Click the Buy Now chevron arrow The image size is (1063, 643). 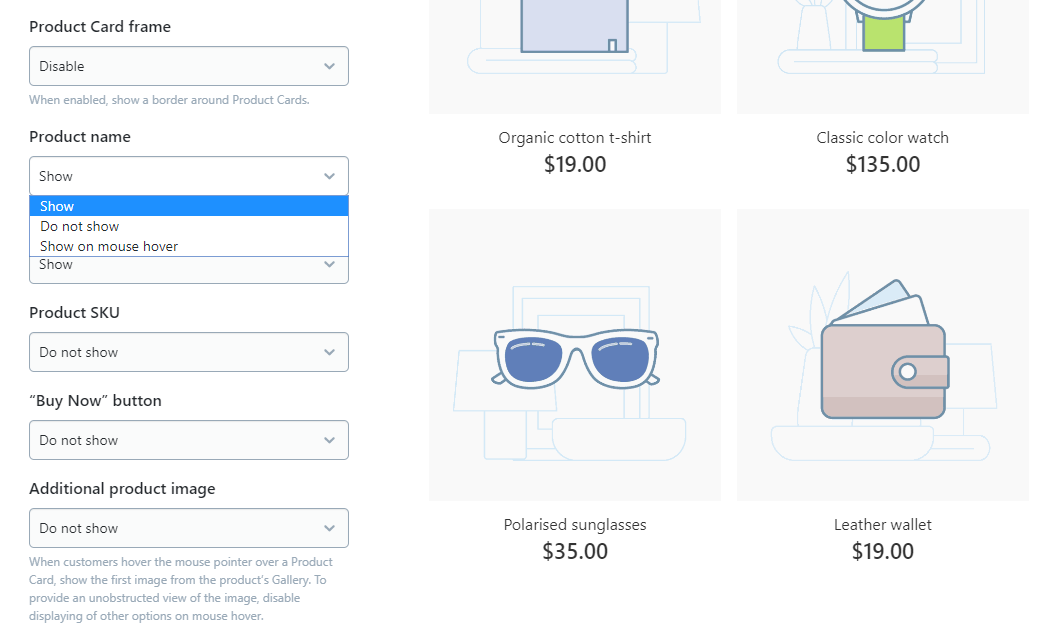[329, 440]
